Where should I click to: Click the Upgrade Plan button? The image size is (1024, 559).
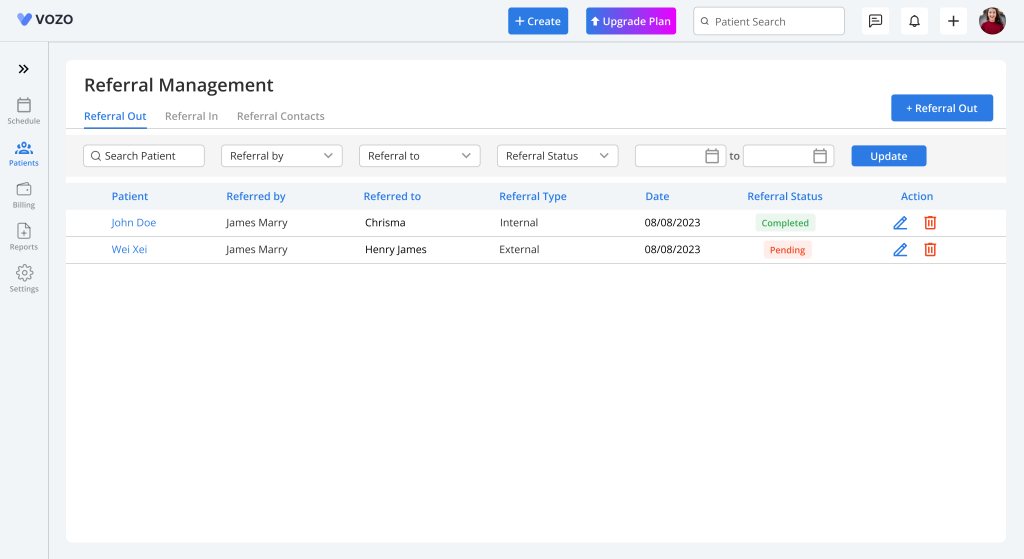(x=630, y=21)
